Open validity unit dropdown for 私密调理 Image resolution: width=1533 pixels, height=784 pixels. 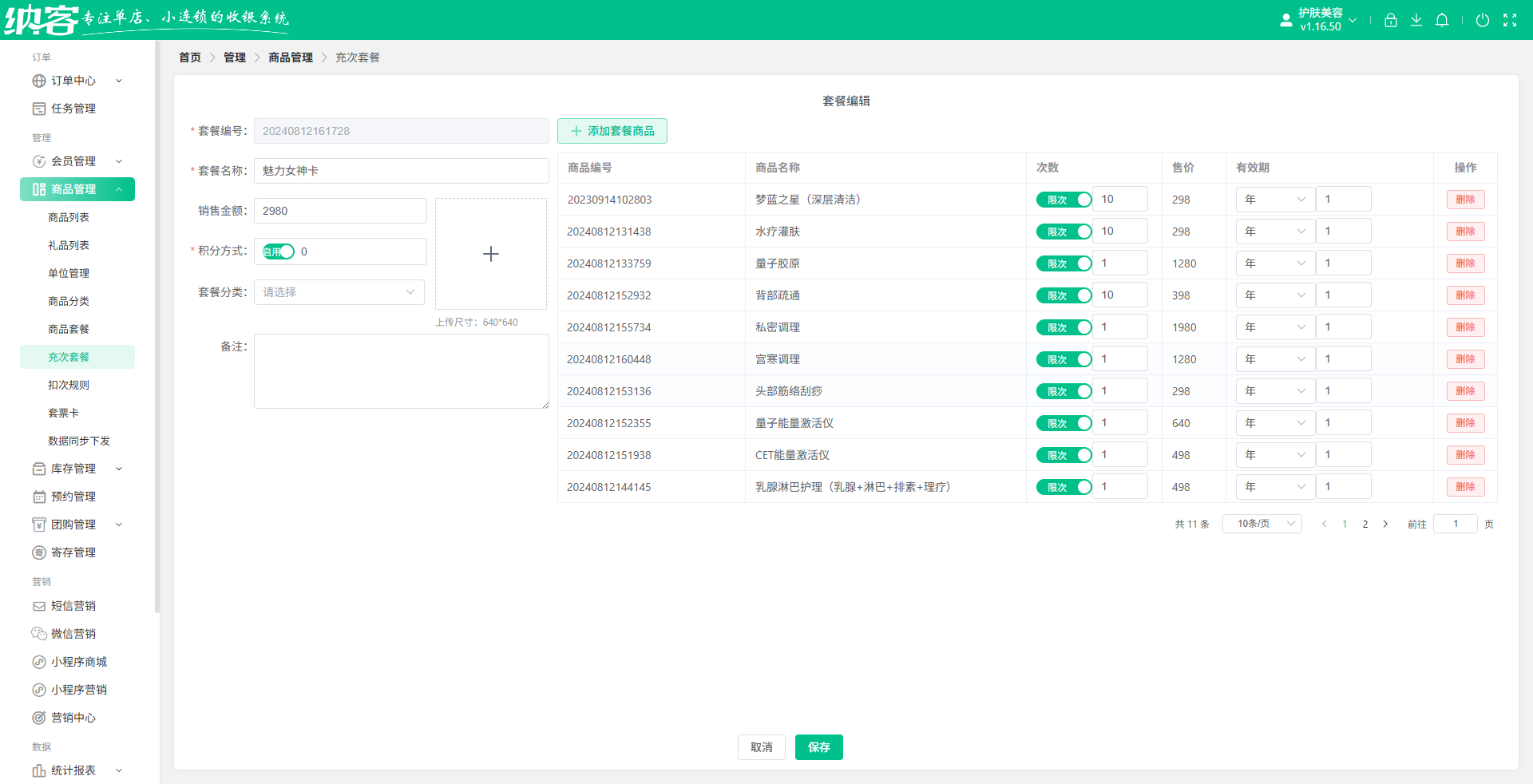1275,327
